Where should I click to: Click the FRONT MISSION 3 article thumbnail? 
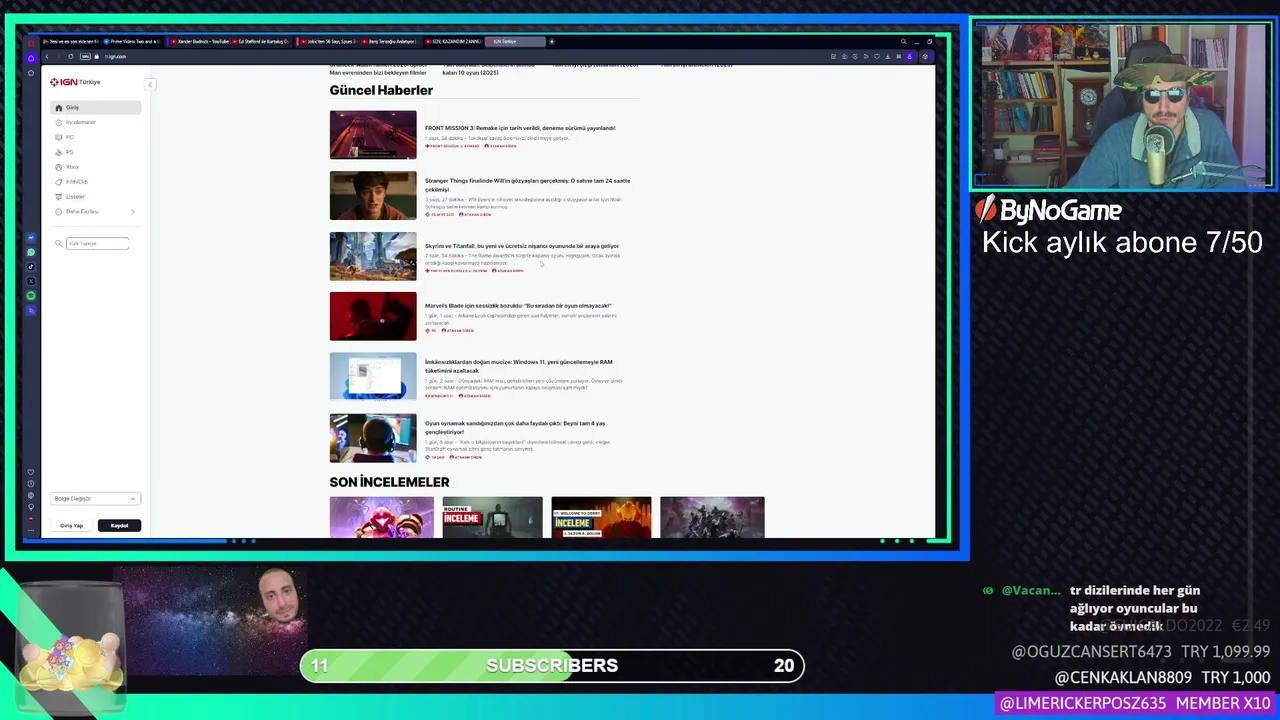pyautogui.click(x=373, y=135)
